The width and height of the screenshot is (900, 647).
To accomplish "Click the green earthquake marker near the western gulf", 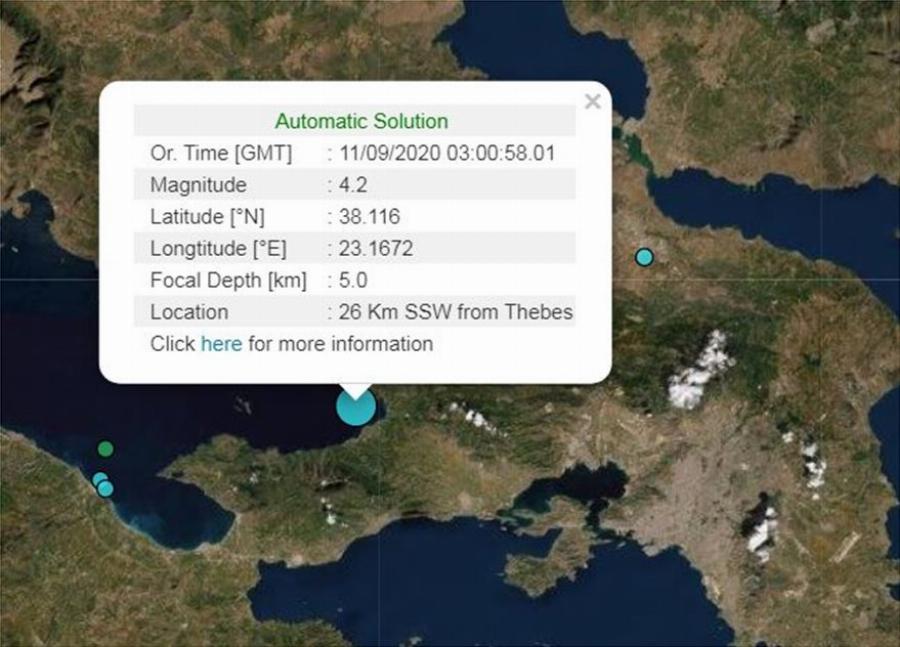I will (106, 449).
